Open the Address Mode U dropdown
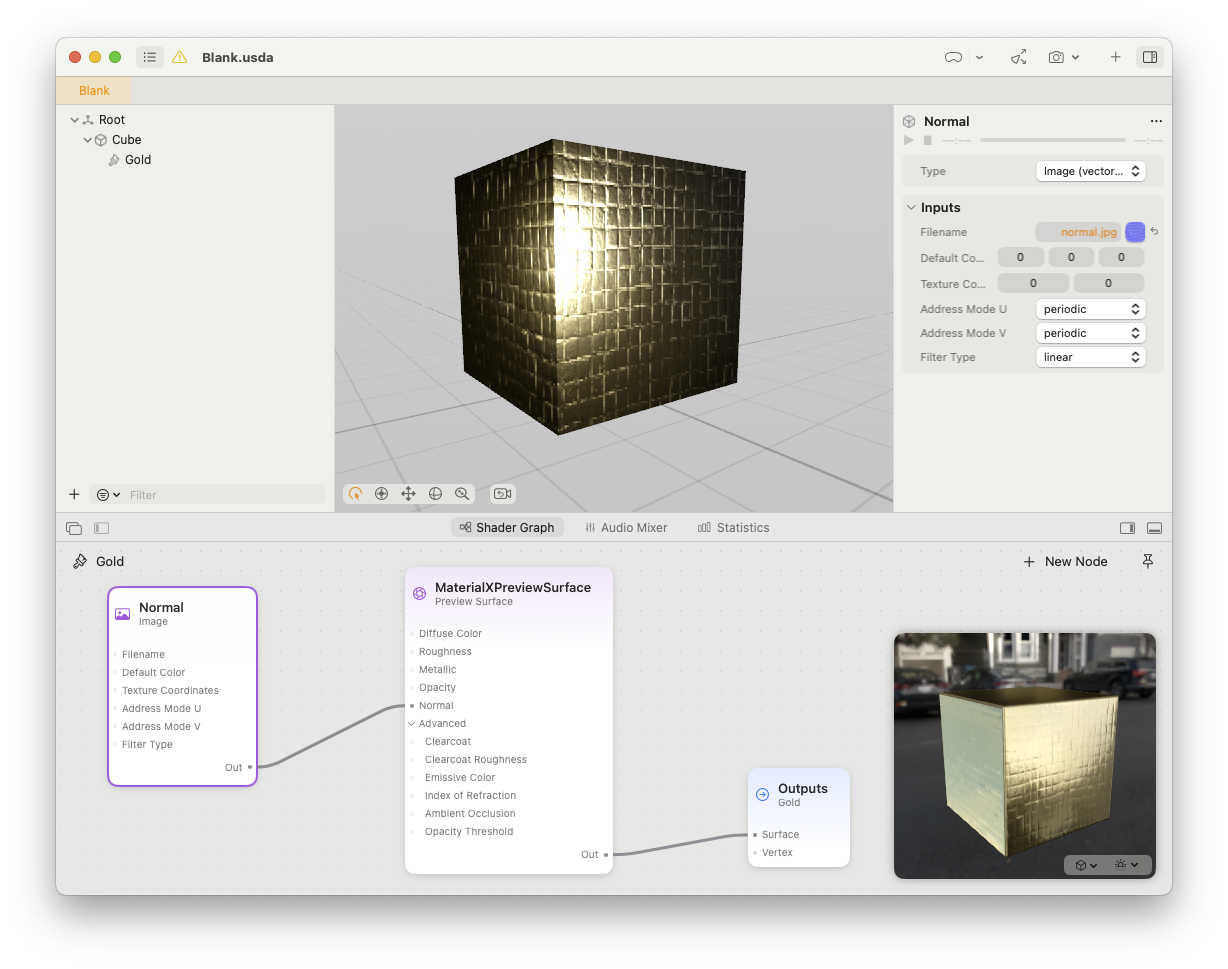Screen dimensions: 1228x969 (x=1090, y=309)
